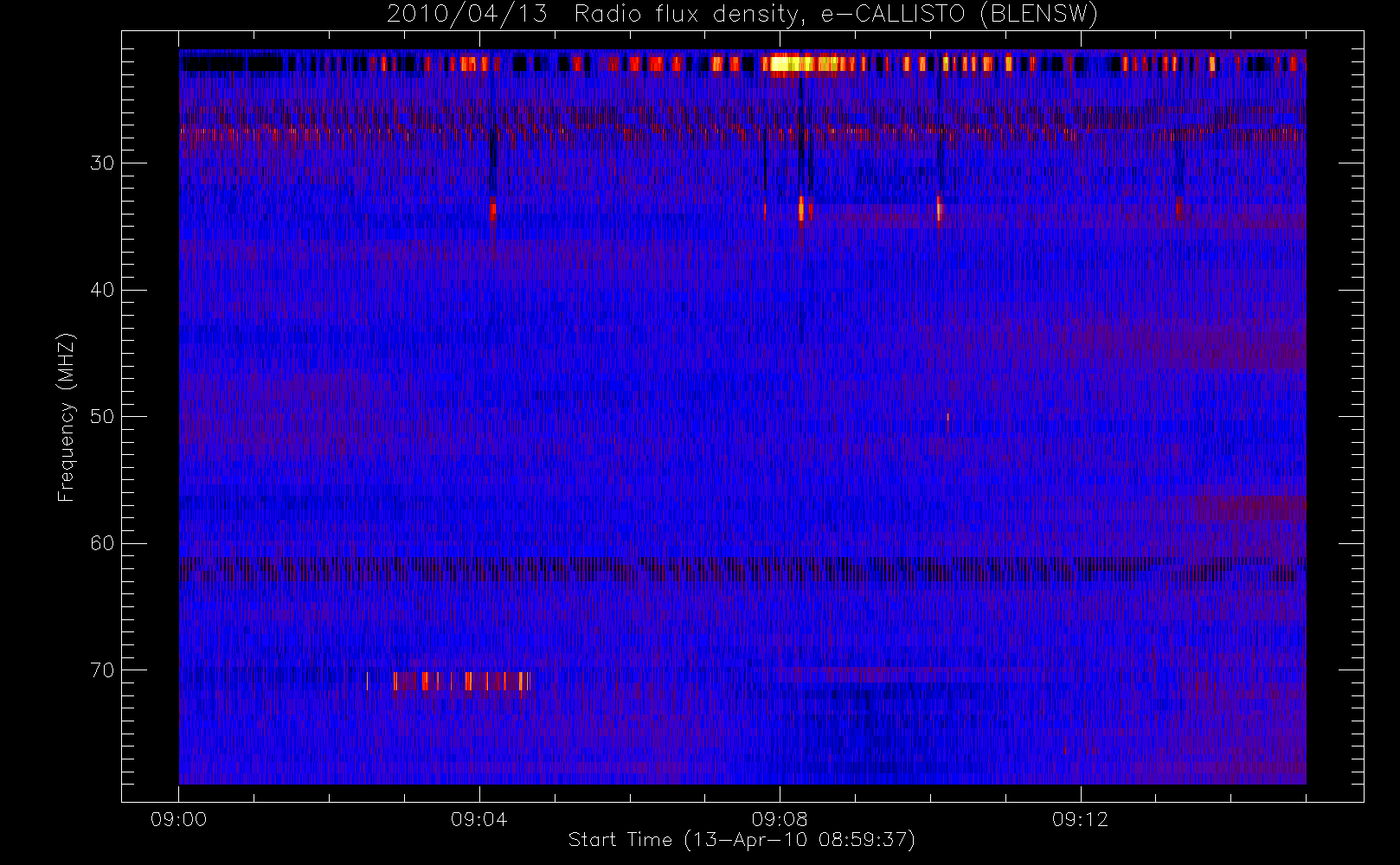Click the 'Frequency (MHZ)' axis label
This screenshot has width=1400, height=865.
point(67,417)
